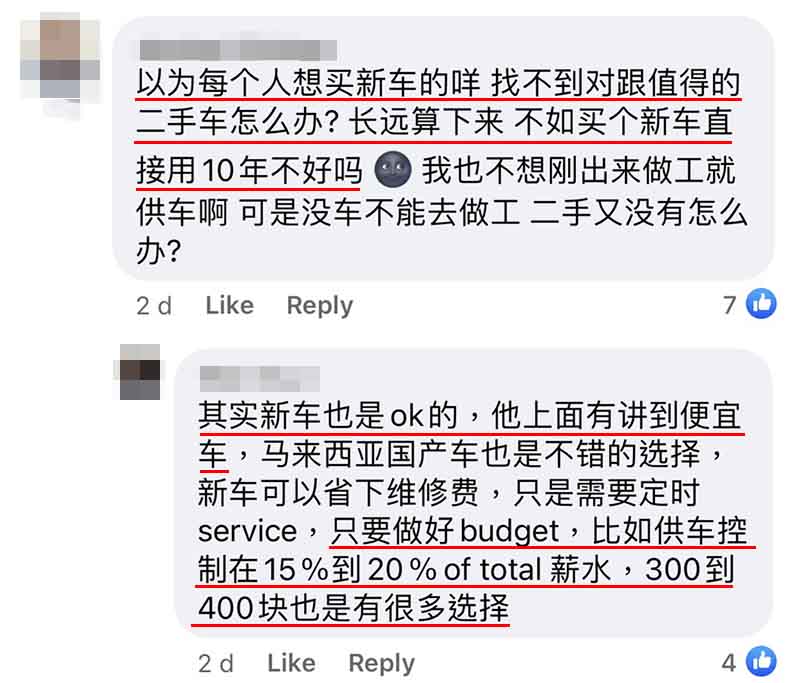View reactions count 4 on the reply
This screenshot has width=800, height=683.
[x=729, y=663]
